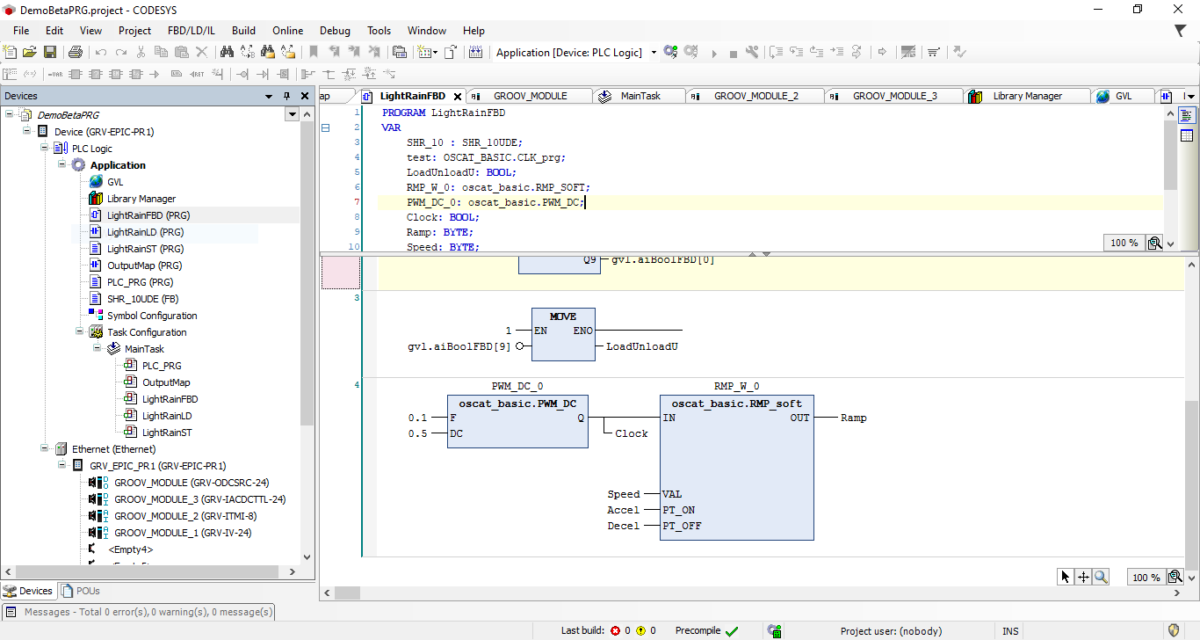Collapse the VAR block in declaration editor

pyautogui.click(x=325, y=128)
